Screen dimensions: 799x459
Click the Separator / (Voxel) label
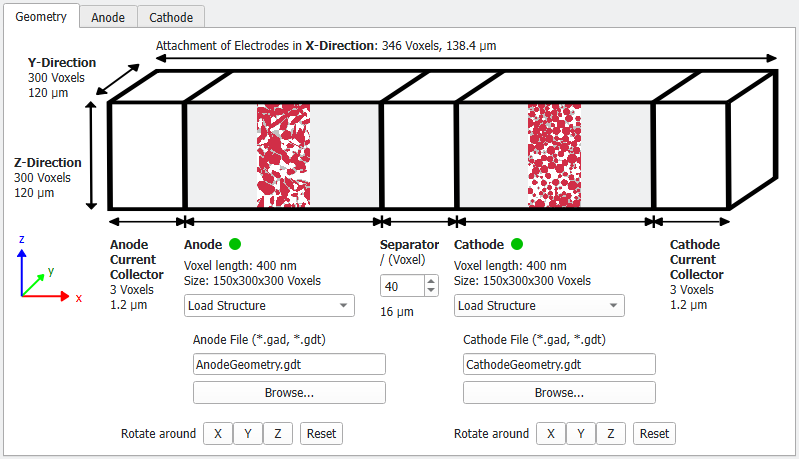(x=409, y=252)
